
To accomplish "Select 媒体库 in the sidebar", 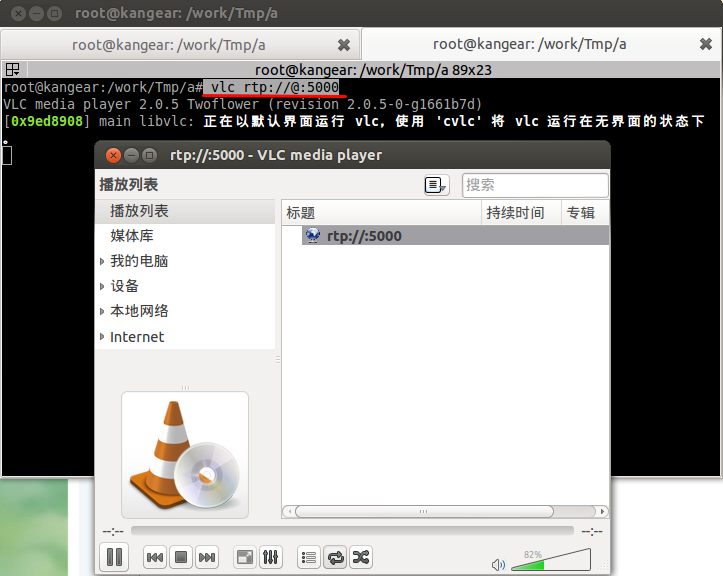I will (x=185, y=236).
